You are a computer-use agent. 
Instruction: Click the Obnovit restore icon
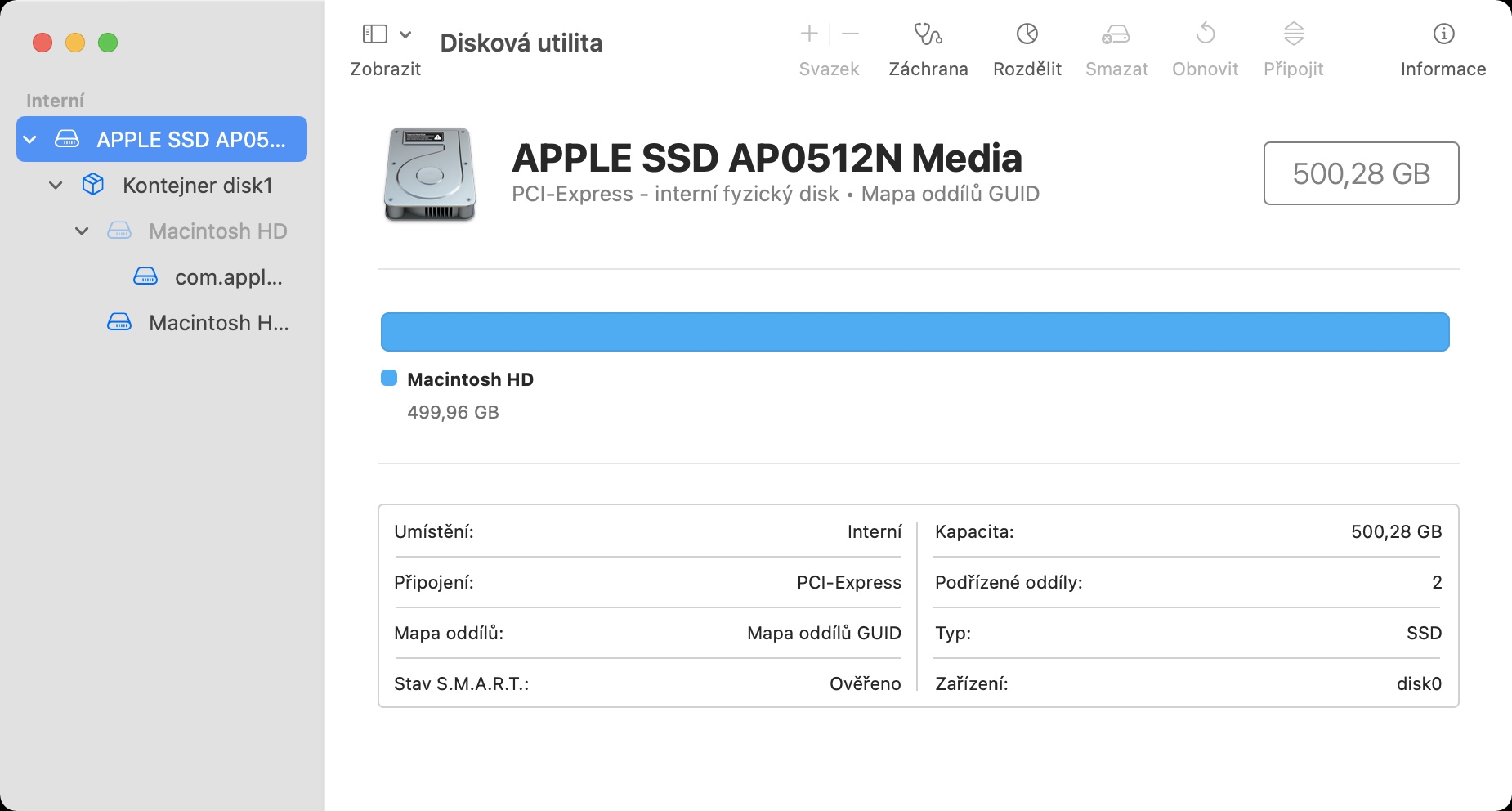(1205, 34)
